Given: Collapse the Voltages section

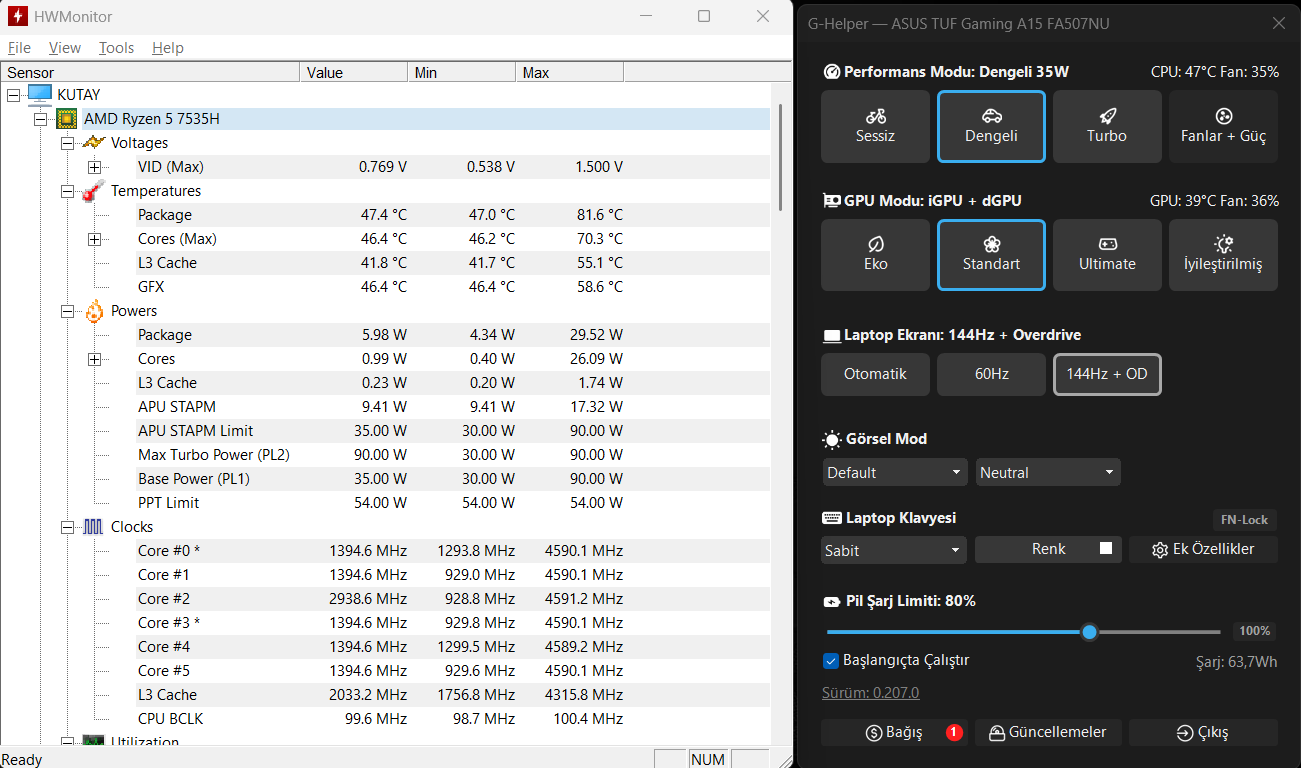Looking at the screenshot, I should (67, 143).
